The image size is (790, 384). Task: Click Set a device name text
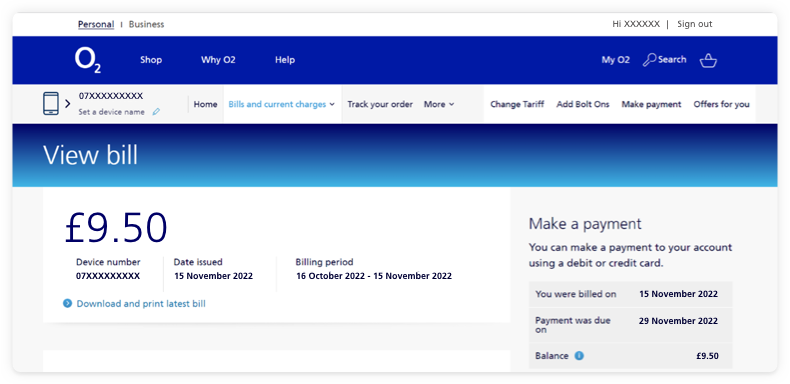coord(111,112)
